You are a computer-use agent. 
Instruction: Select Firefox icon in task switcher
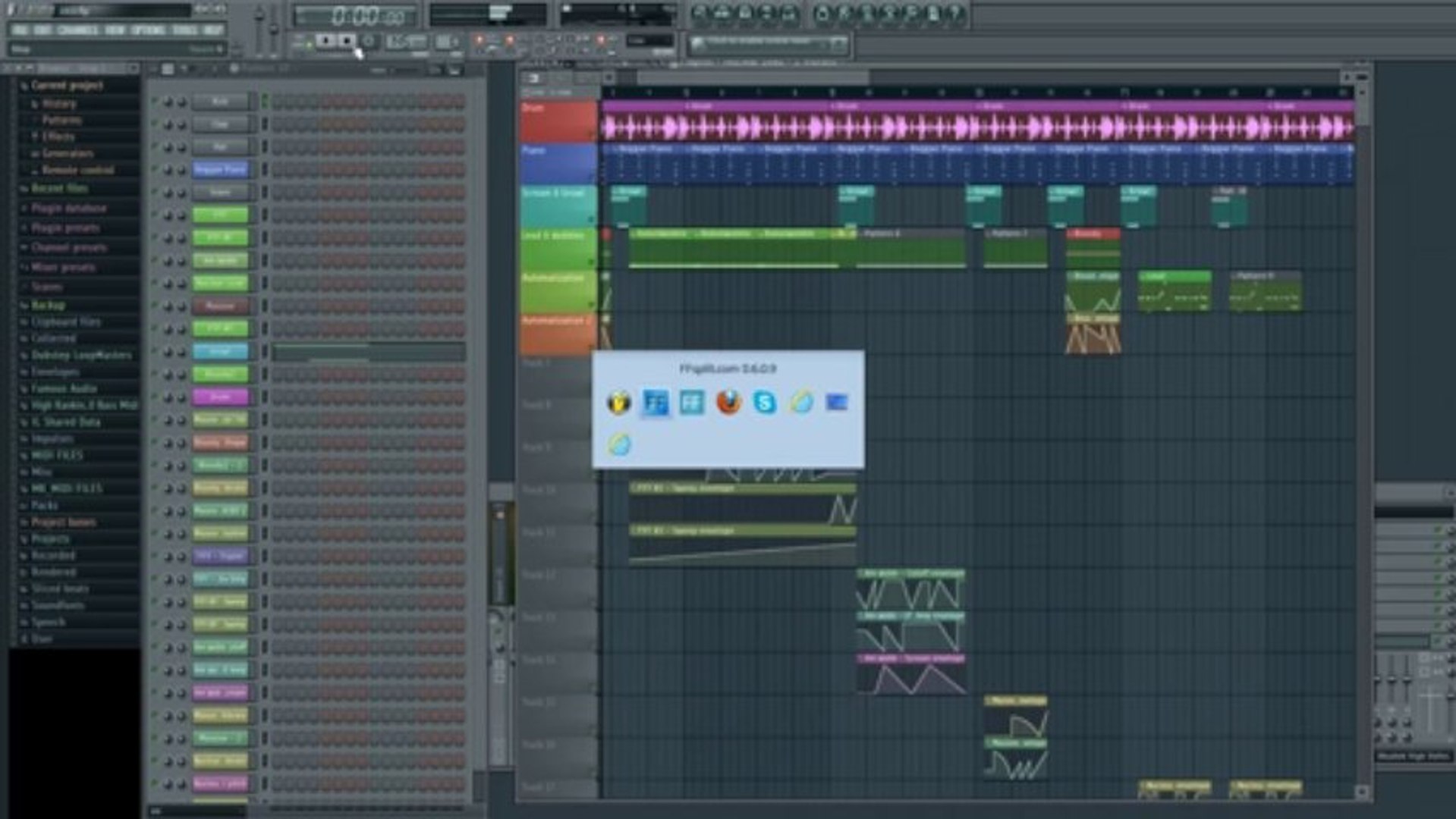pos(728,403)
